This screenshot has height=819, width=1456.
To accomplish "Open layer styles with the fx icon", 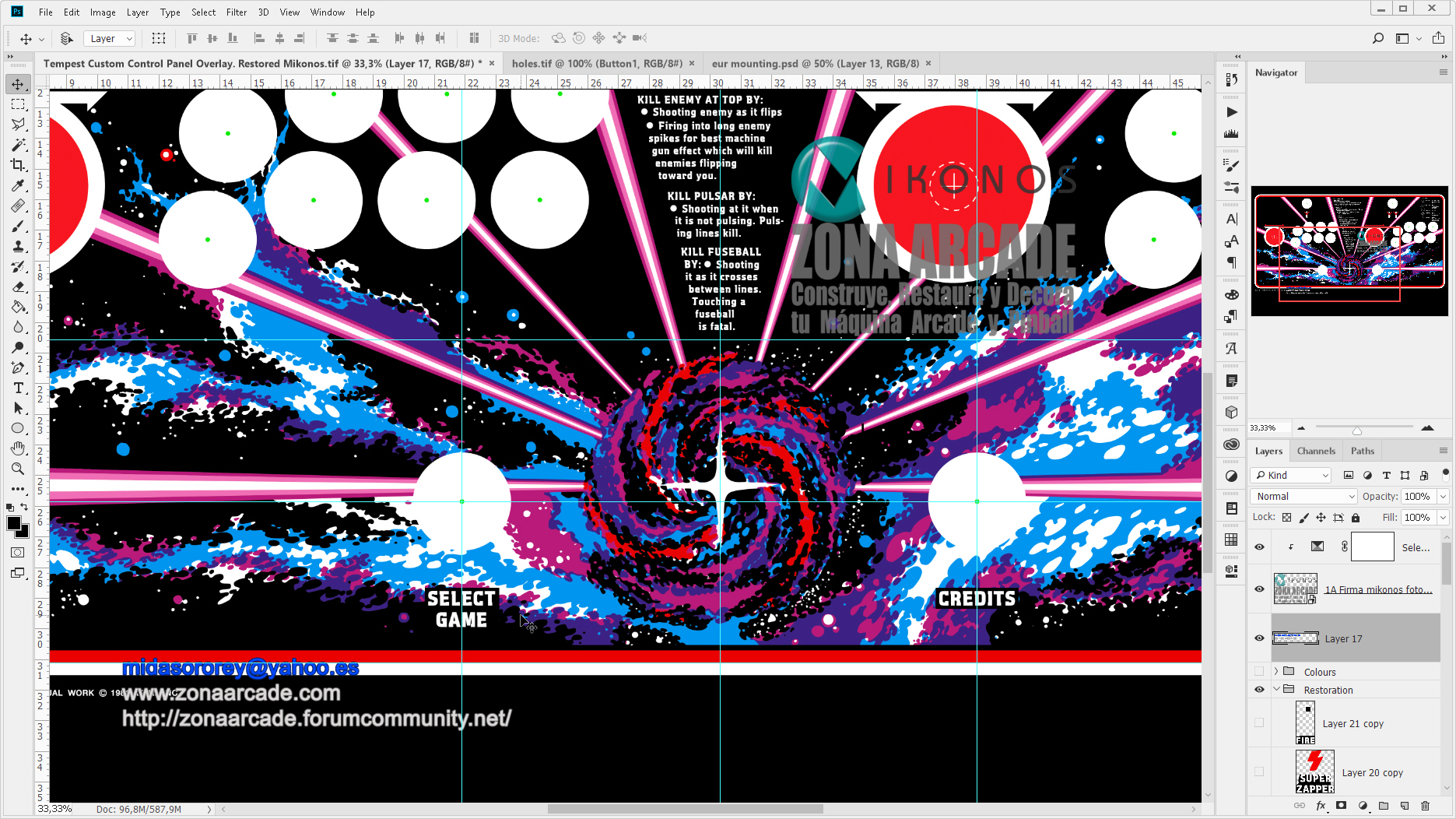I will point(1321,806).
